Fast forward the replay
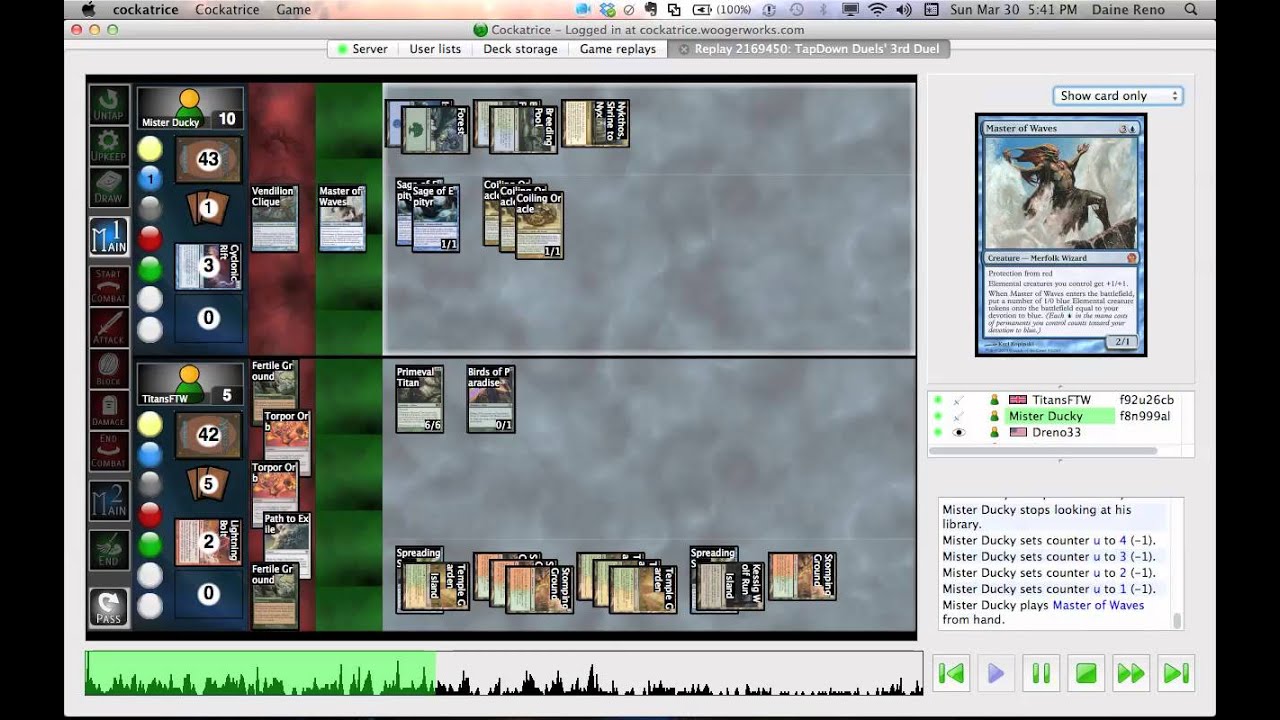 1131,673
